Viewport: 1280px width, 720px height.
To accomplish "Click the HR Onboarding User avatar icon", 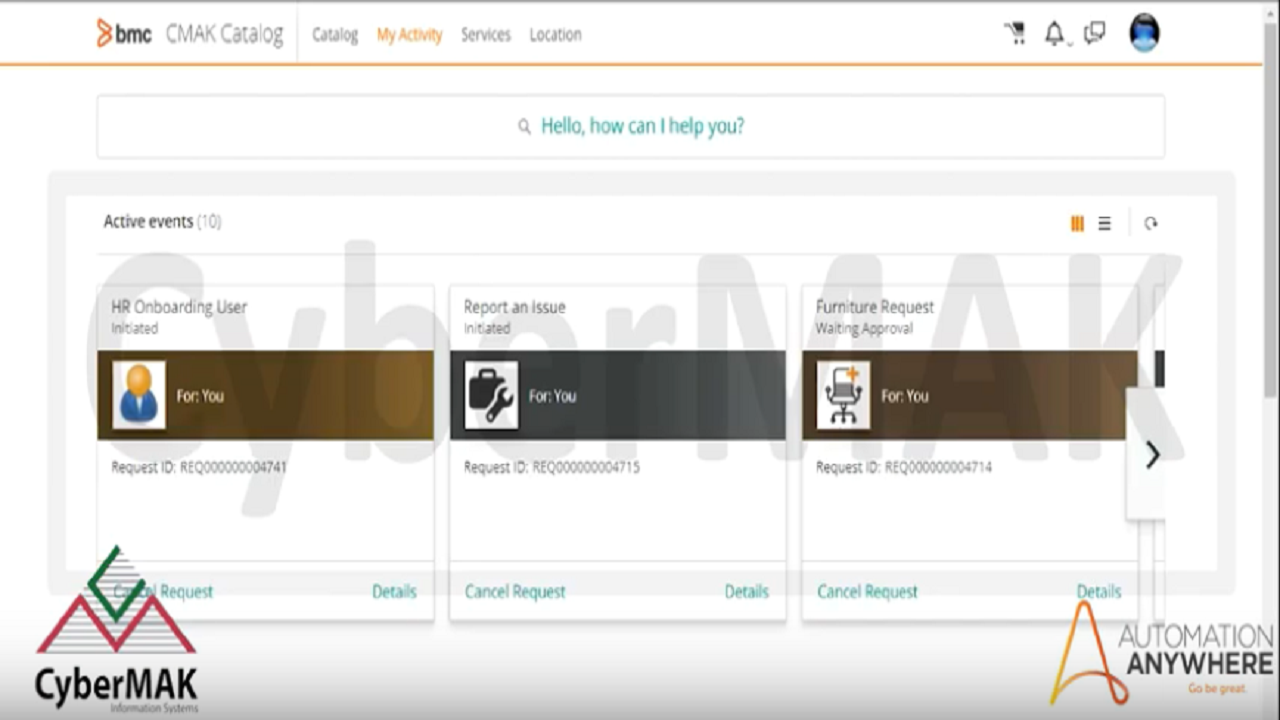I will click(x=139, y=395).
